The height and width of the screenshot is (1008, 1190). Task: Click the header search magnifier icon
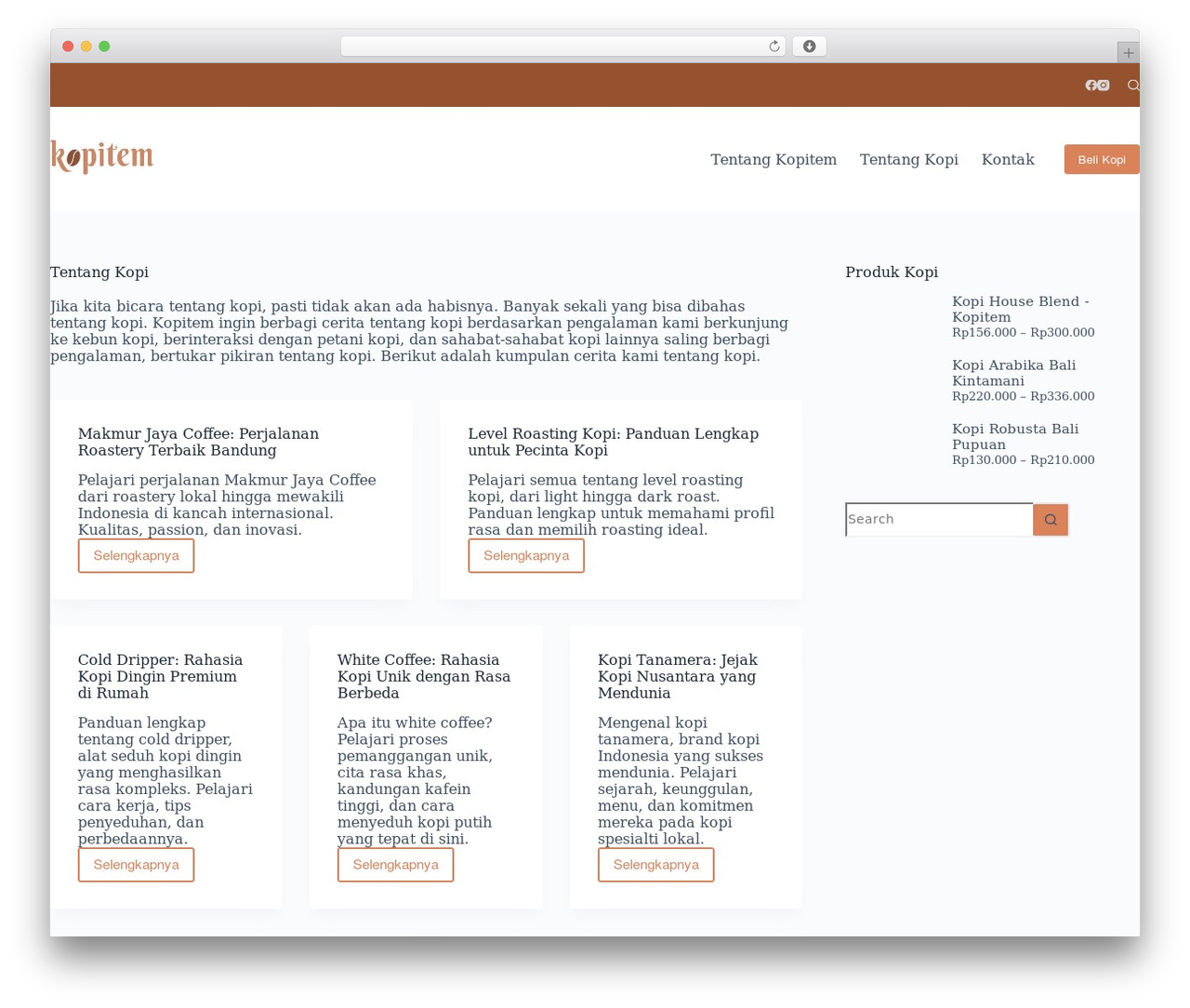[1133, 86]
